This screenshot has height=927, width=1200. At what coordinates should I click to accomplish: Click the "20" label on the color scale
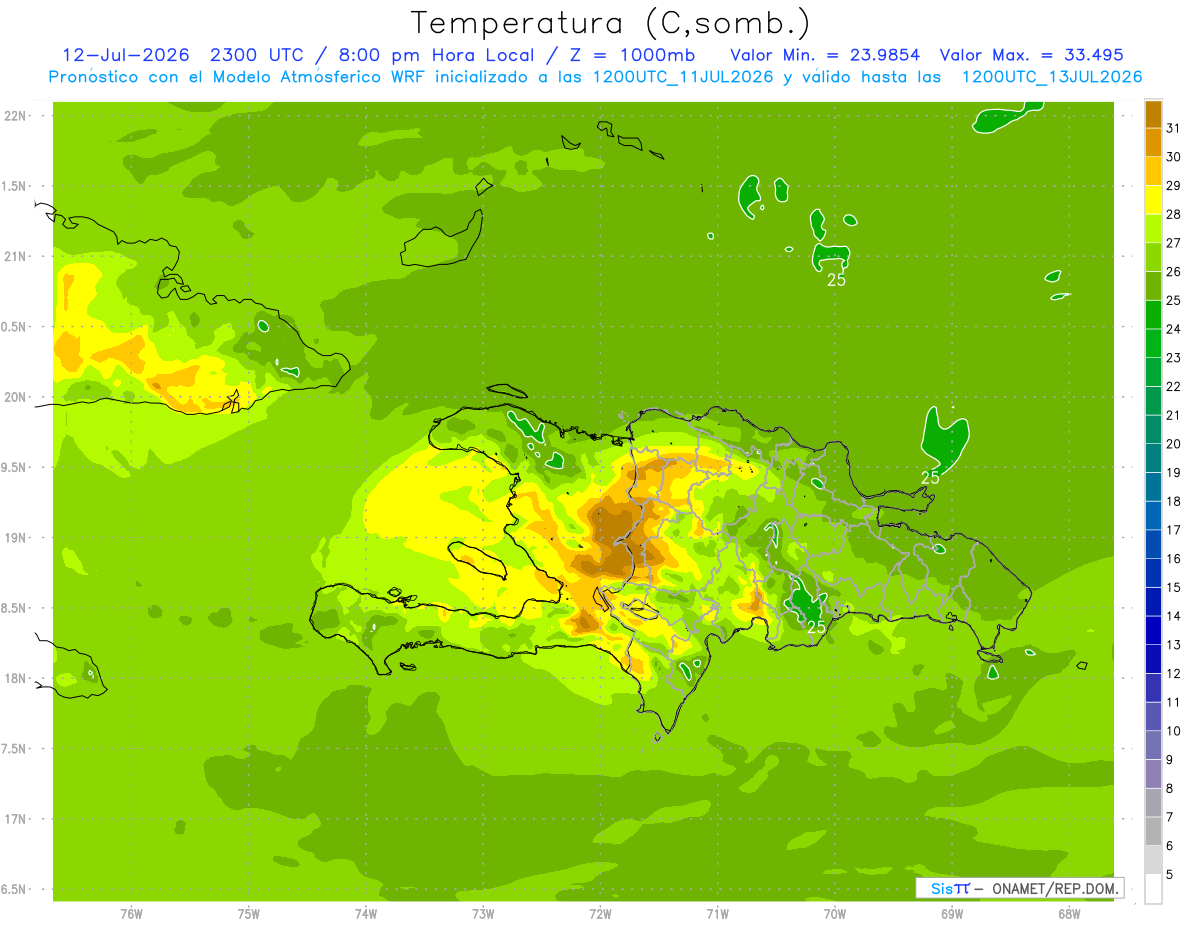pyautogui.click(x=1174, y=444)
